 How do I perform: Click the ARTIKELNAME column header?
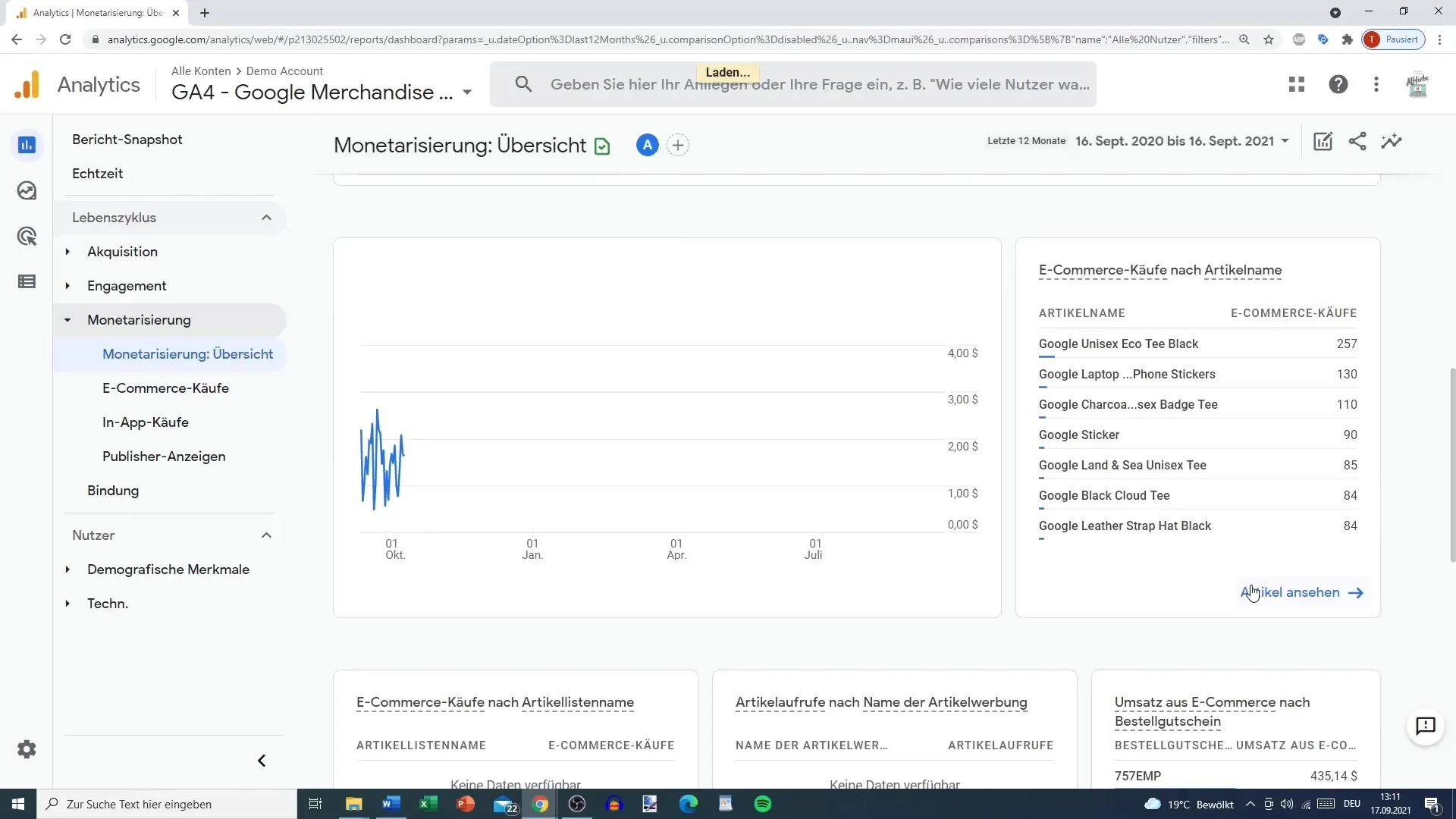coord(1082,313)
